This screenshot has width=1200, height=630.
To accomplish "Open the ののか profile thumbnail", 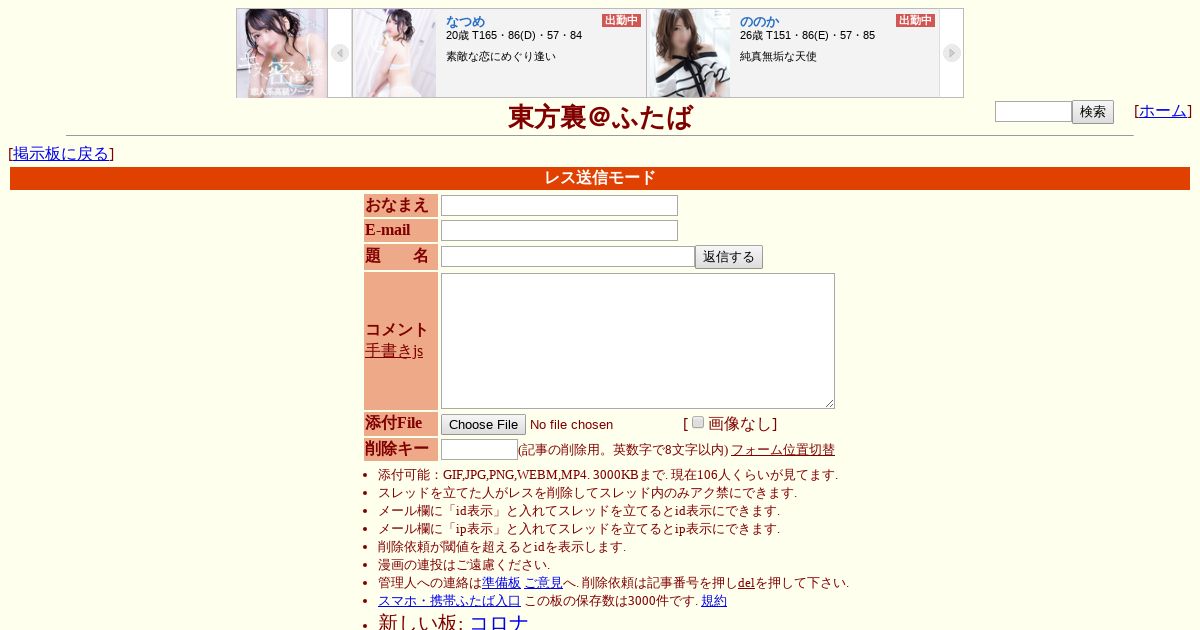I will (689, 53).
